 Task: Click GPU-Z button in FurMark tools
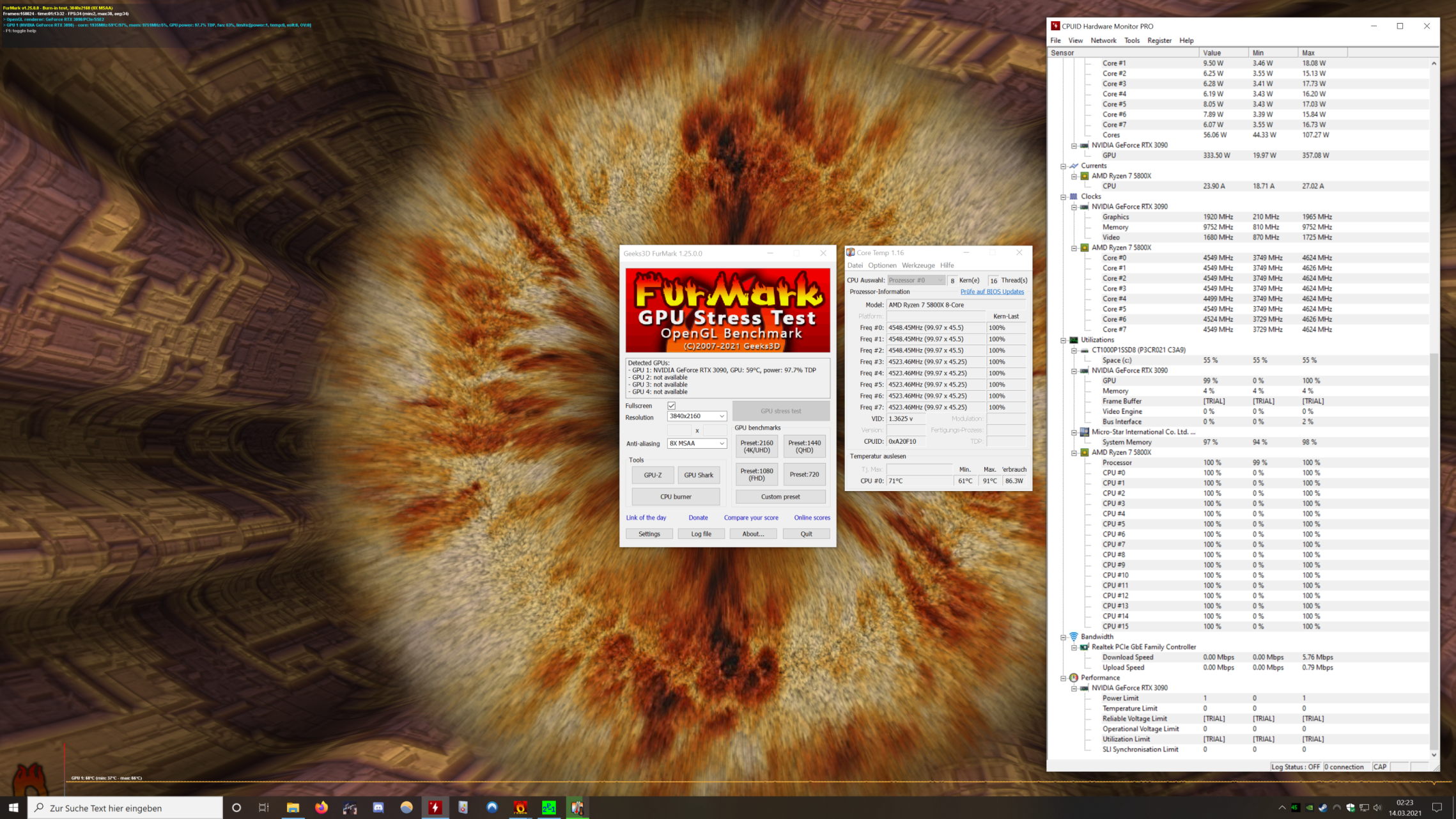653,475
